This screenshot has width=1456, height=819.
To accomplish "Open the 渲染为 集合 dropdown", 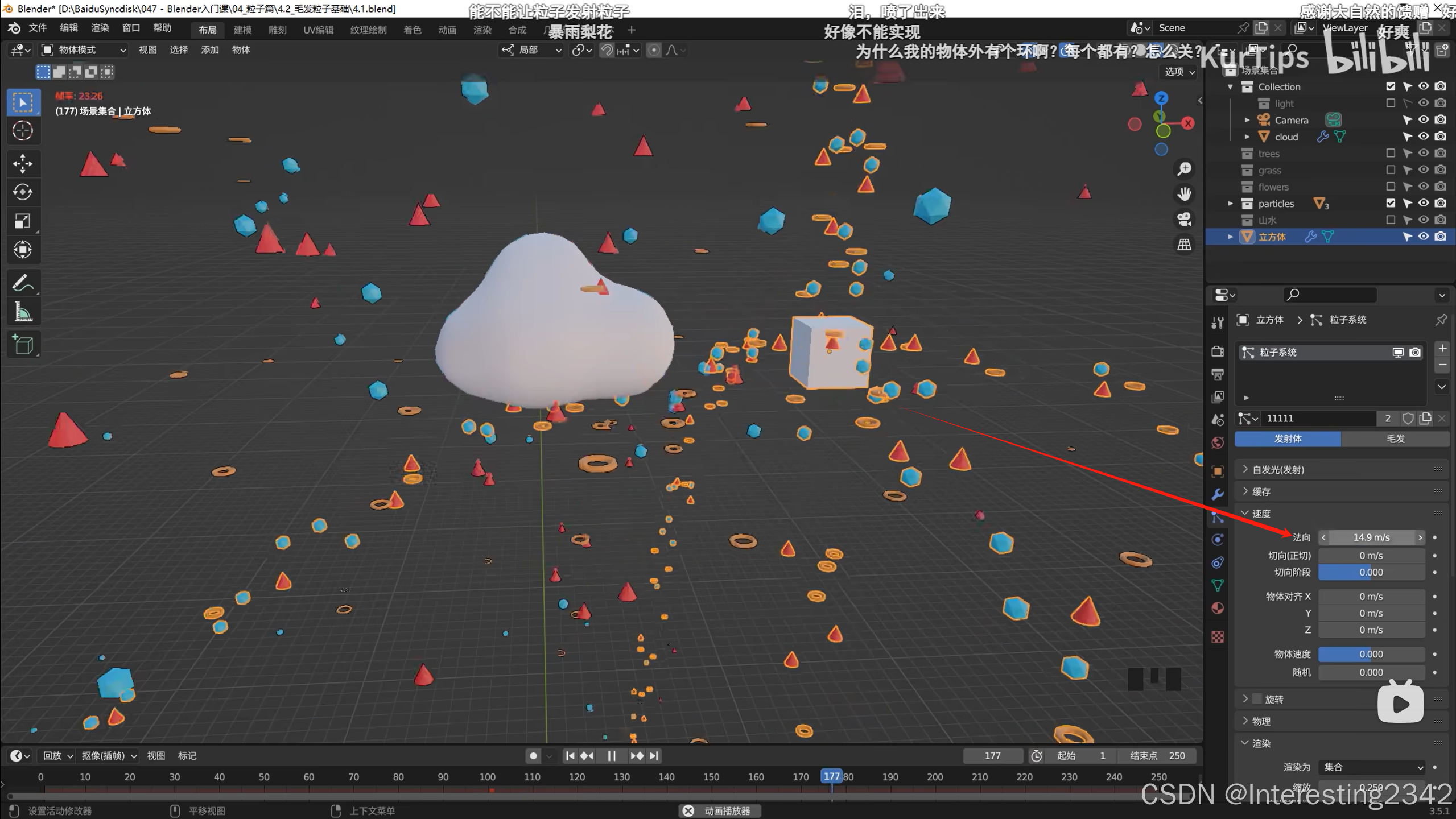I will coord(1372,767).
